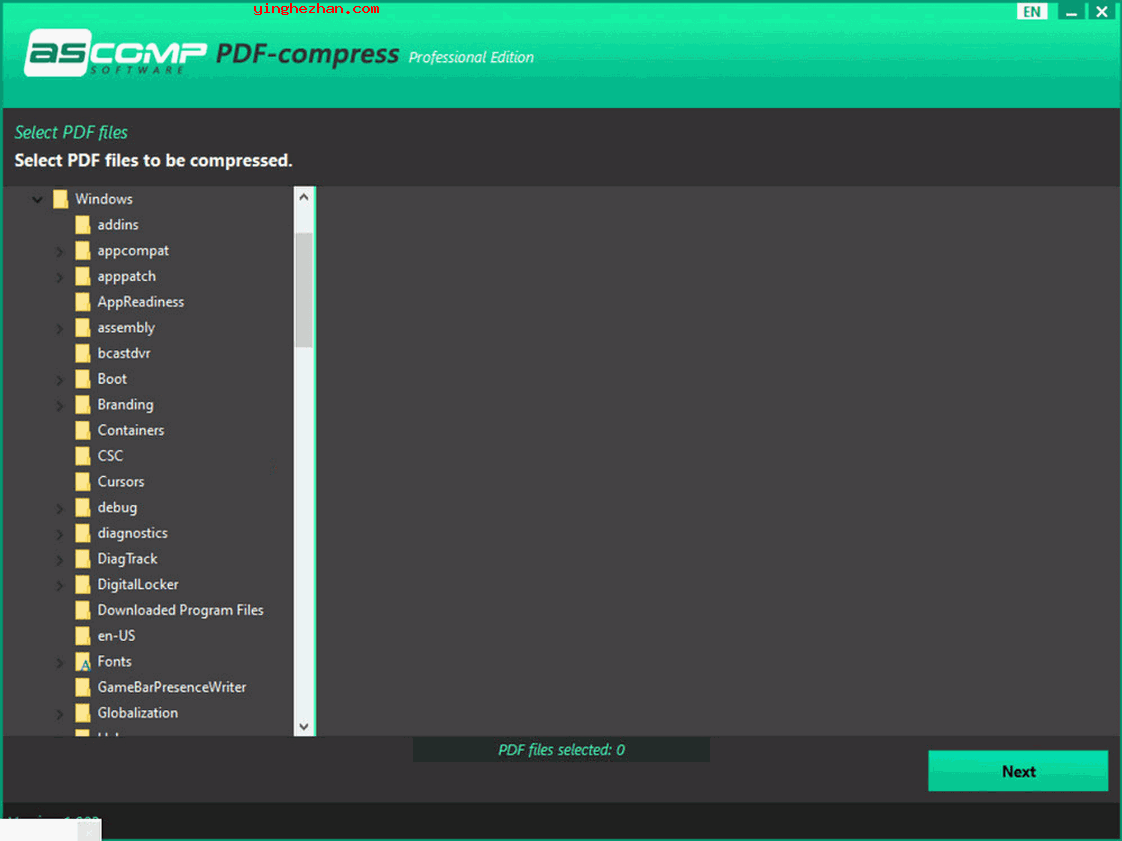This screenshot has height=841, width=1122.
Task: Expand the Globalization folder node
Action: [60, 714]
